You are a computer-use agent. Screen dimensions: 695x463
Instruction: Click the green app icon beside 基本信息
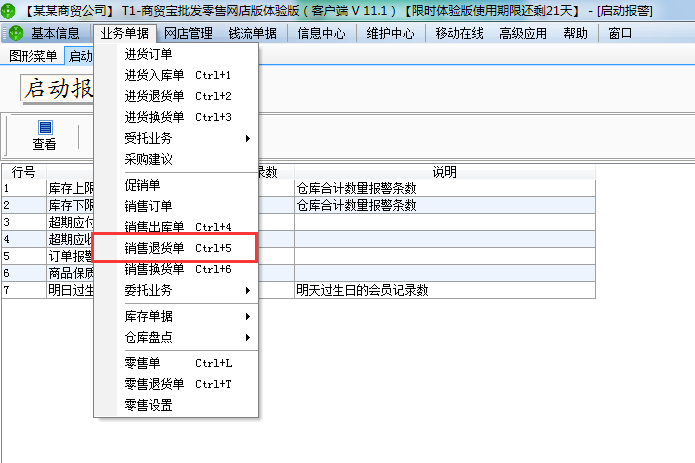click(x=16, y=33)
